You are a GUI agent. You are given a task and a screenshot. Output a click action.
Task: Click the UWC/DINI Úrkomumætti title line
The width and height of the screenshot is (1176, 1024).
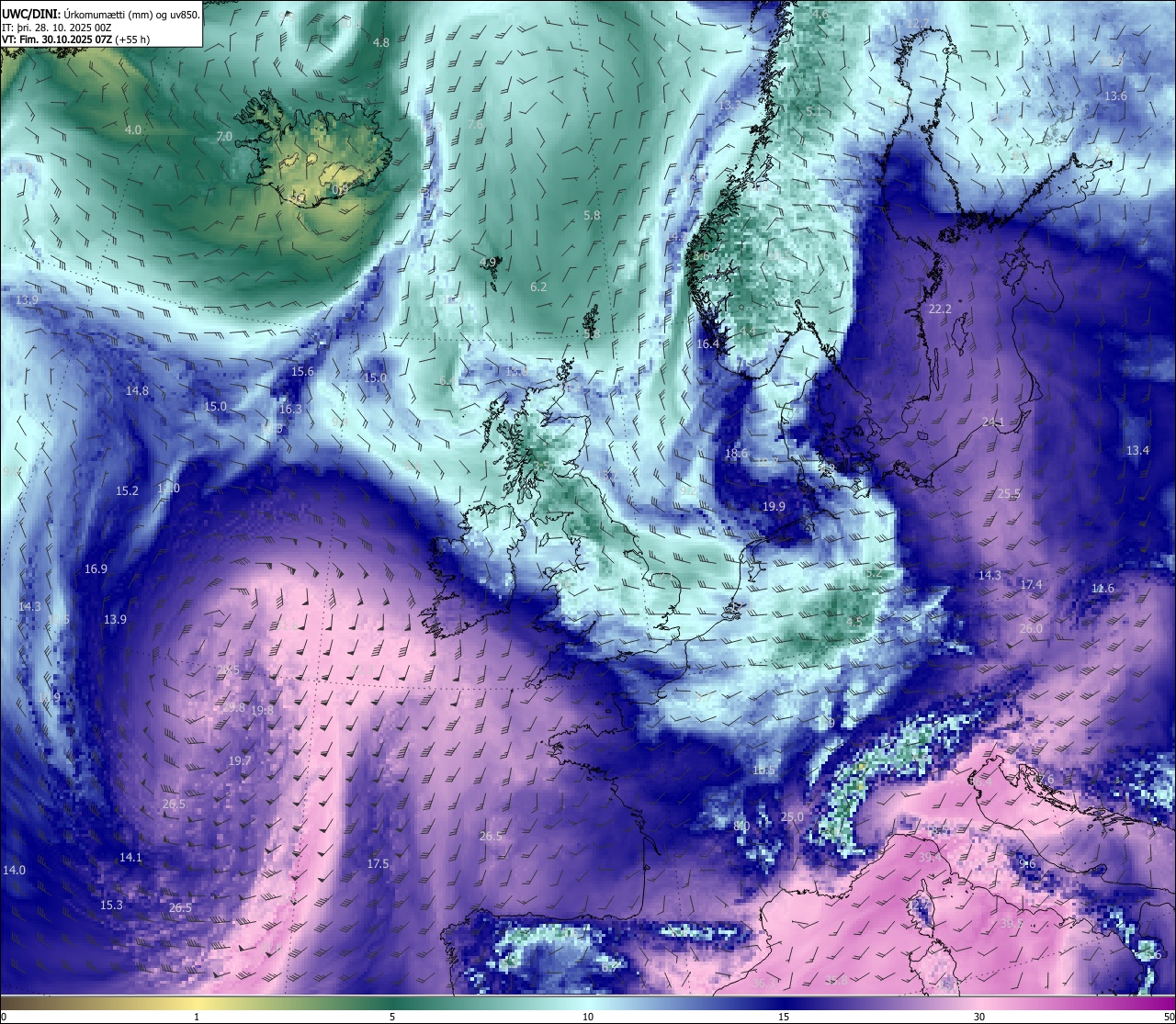coord(101,14)
